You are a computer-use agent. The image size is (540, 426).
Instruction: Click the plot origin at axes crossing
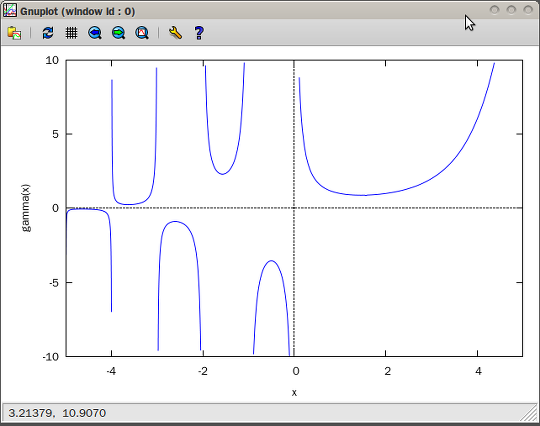(x=294, y=208)
